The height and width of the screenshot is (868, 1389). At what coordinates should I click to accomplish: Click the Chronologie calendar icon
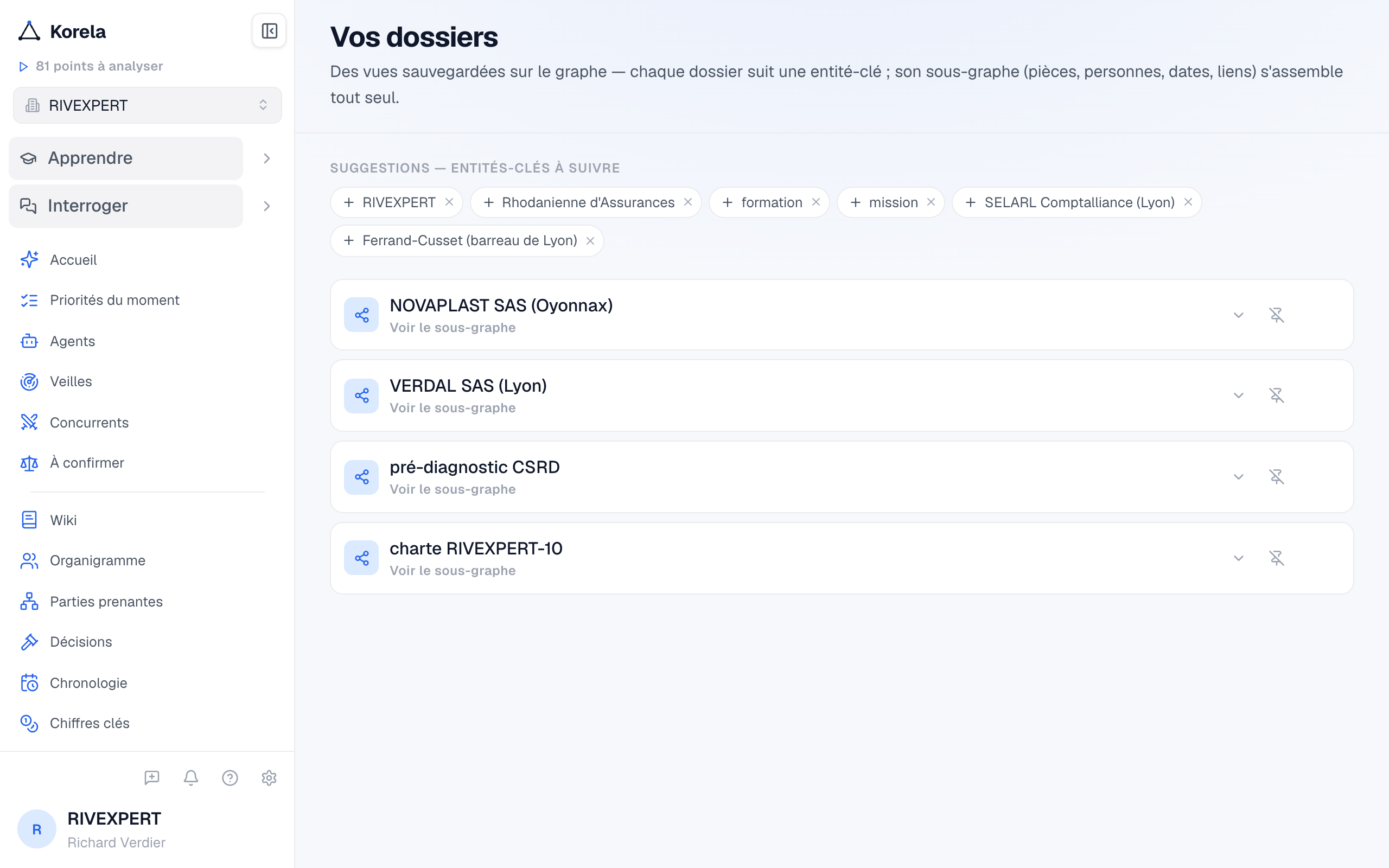click(29, 683)
